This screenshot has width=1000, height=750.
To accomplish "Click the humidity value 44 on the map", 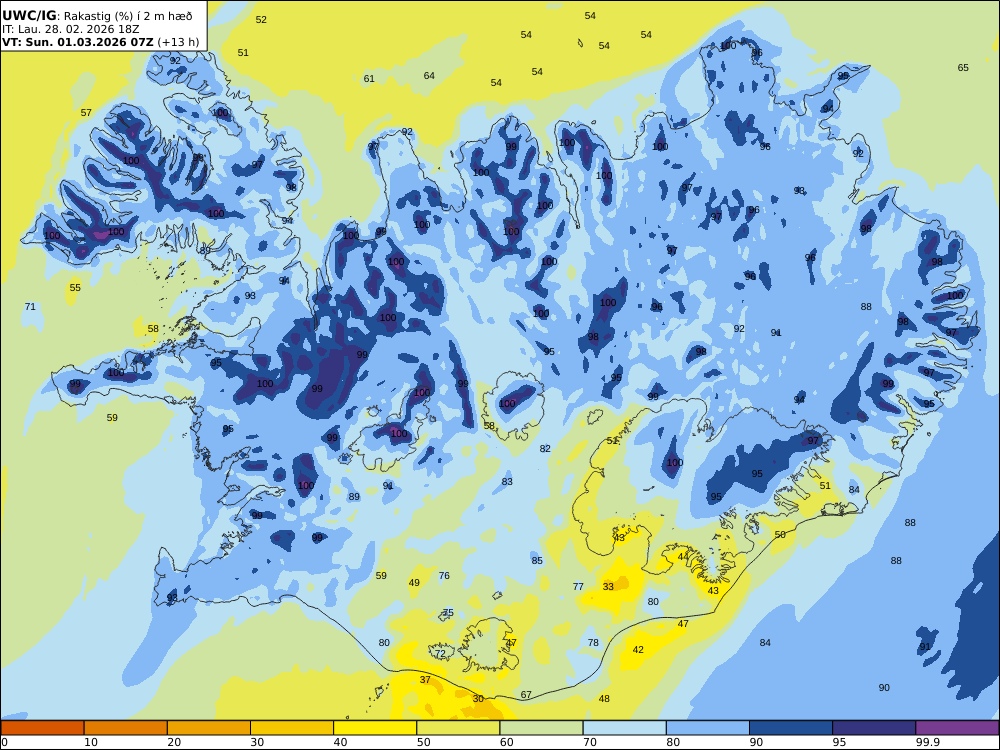I will coord(683,557).
